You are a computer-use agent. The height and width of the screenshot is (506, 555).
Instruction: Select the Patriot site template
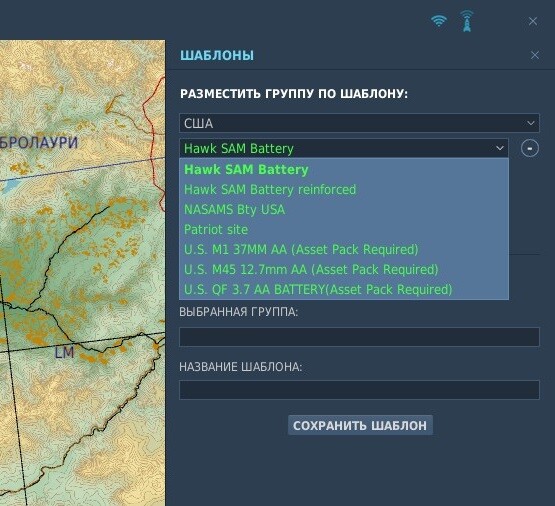click(344, 230)
